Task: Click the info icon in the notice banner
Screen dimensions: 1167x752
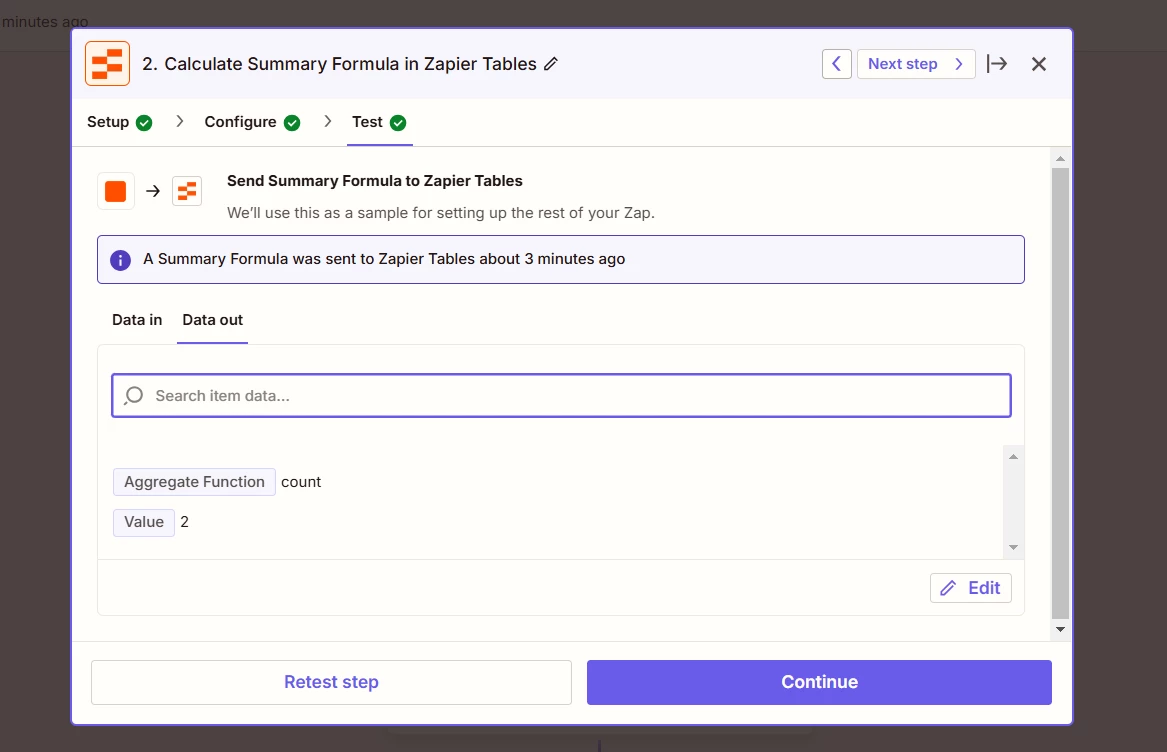Action: coord(121,260)
